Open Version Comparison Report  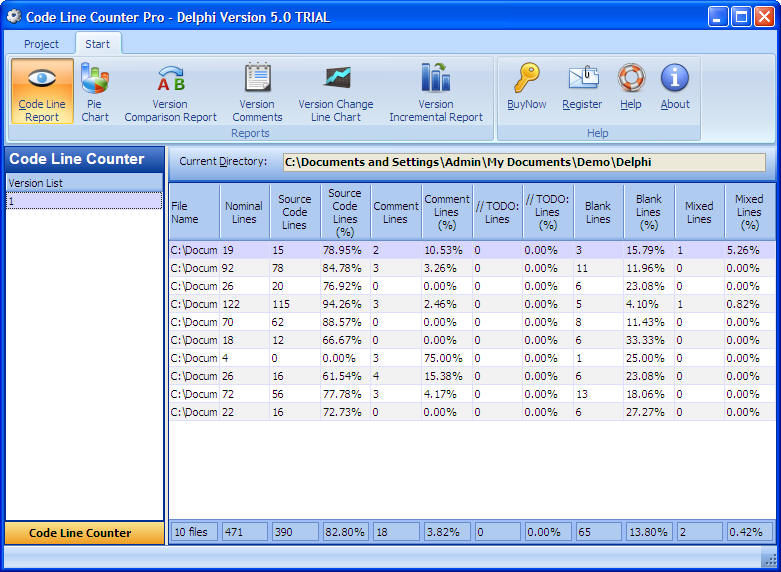coord(170,91)
